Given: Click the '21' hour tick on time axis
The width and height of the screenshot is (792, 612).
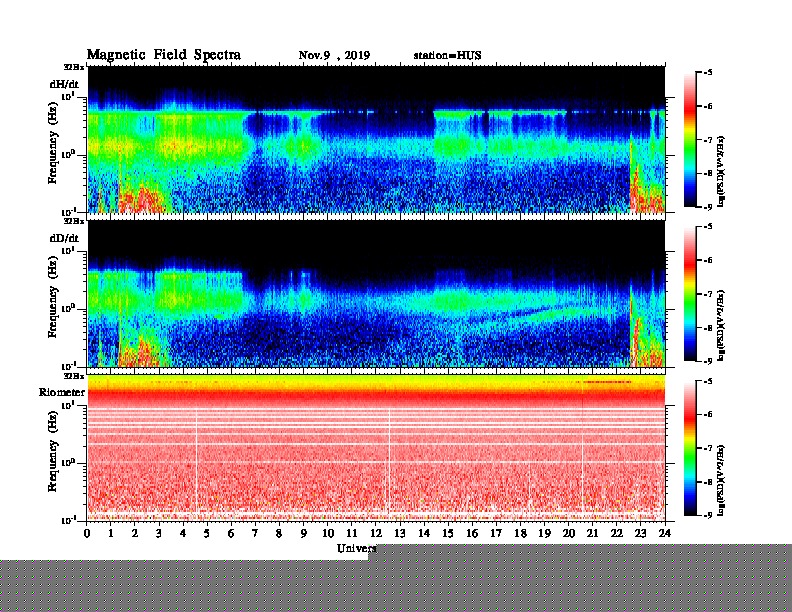Looking at the screenshot, I should pyautogui.click(x=592, y=533).
